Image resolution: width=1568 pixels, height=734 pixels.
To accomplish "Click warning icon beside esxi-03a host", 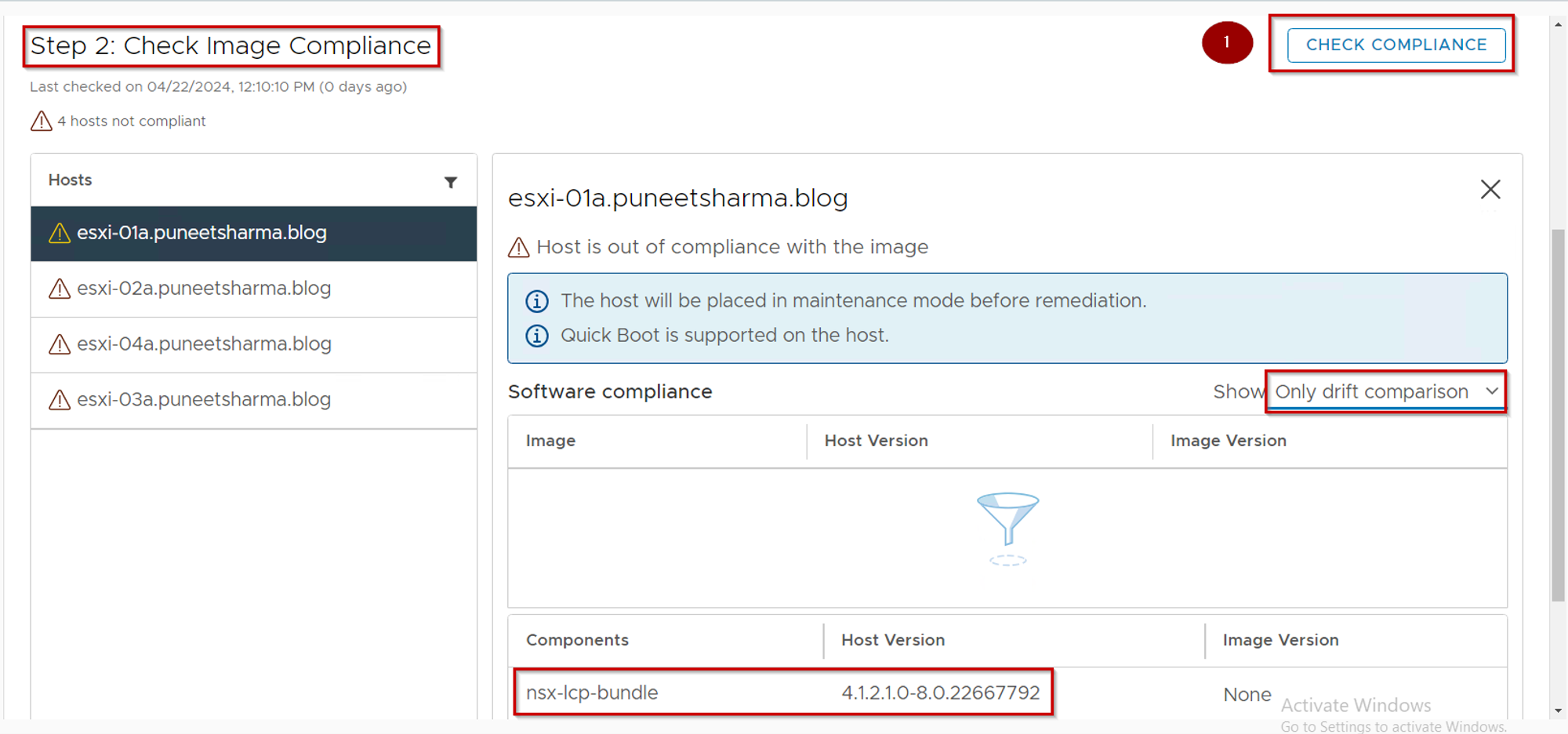I will [x=60, y=401].
